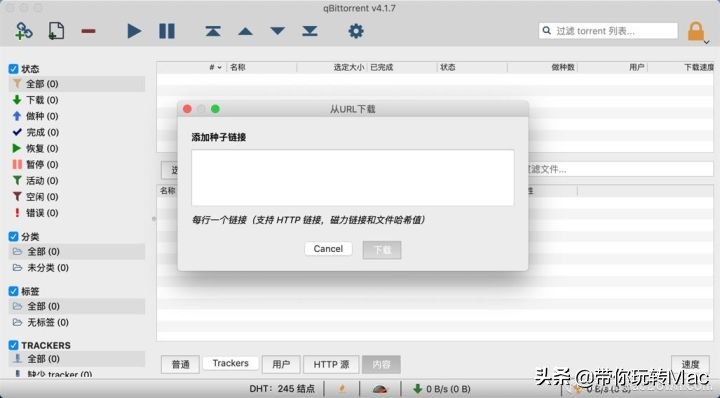Click the add torrent file toolbar icon
The image size is (720, 398).
[56, 31]
